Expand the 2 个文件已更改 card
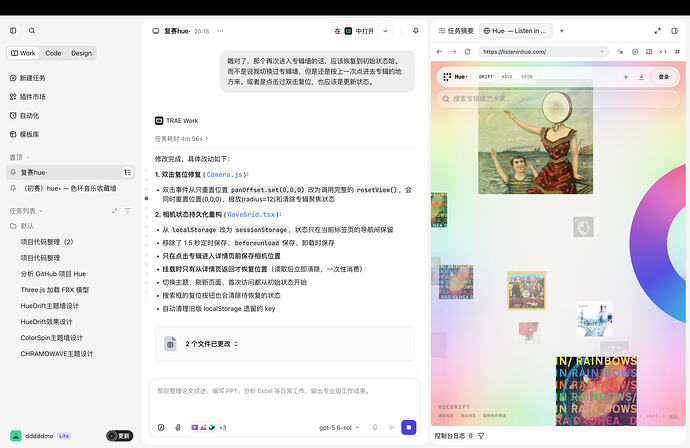Viewport: 690px width, 448px height. click(x=285, y=344)
